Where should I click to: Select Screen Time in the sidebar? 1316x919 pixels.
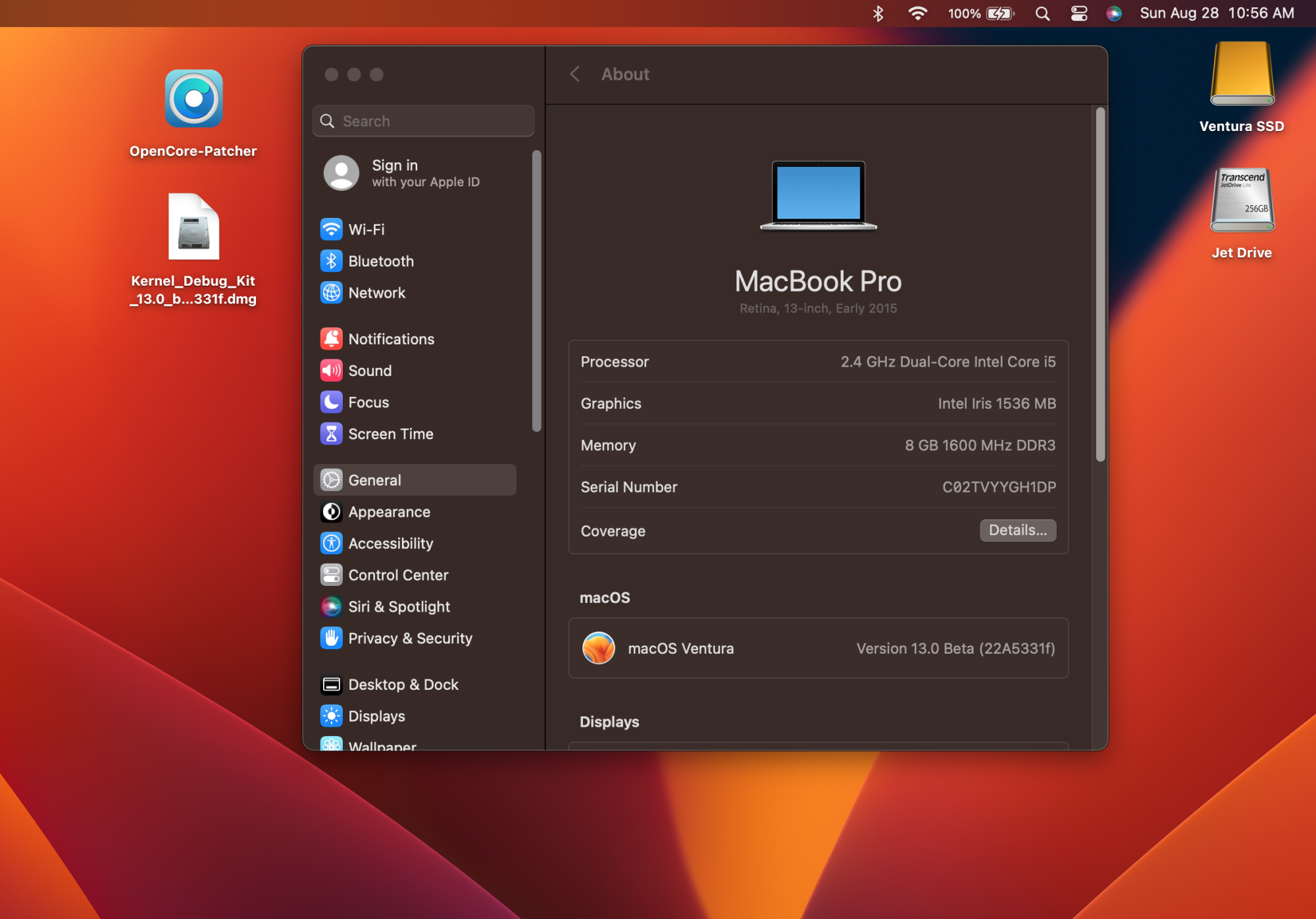tap(390, 434)
